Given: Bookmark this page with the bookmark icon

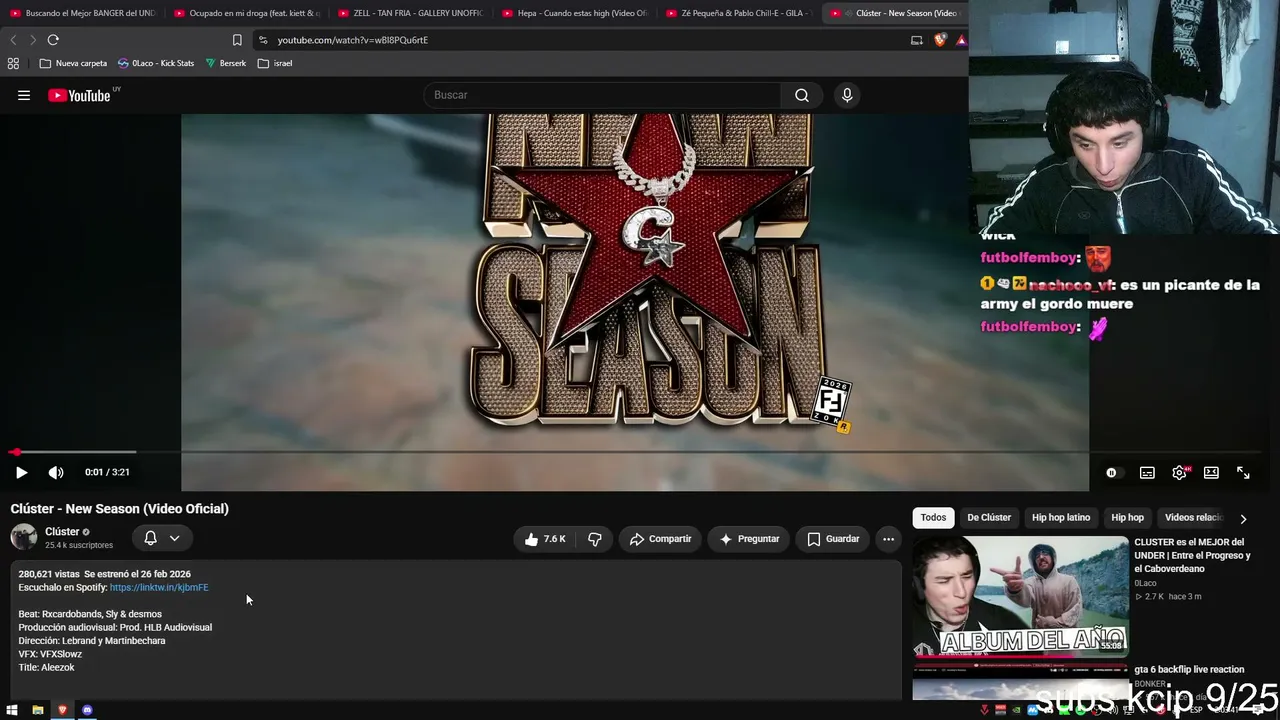Looking at the screenshot, I should pyautogui.click(x=237, y=40).
